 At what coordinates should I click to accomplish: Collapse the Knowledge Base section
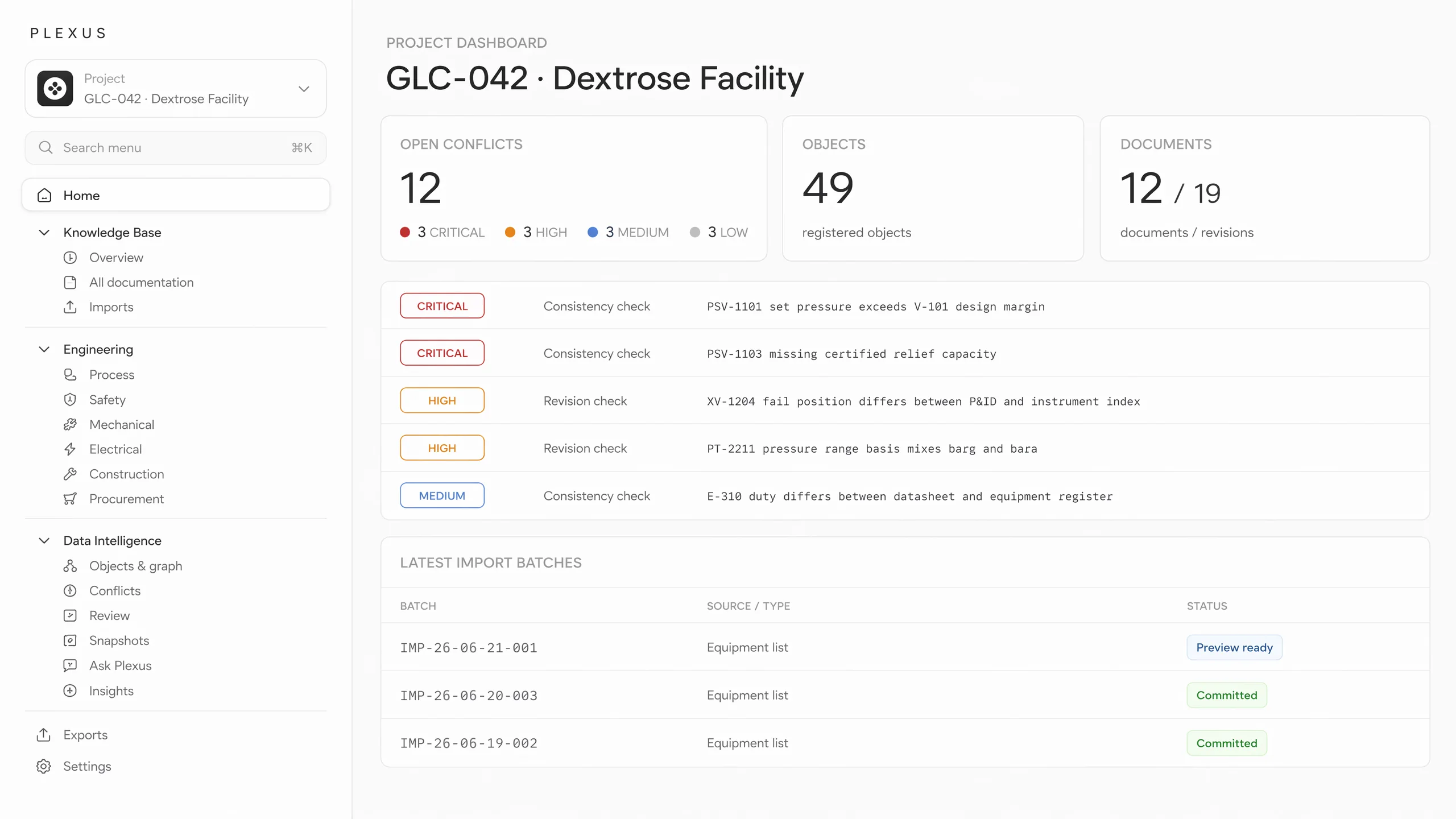tap(44, 233)
